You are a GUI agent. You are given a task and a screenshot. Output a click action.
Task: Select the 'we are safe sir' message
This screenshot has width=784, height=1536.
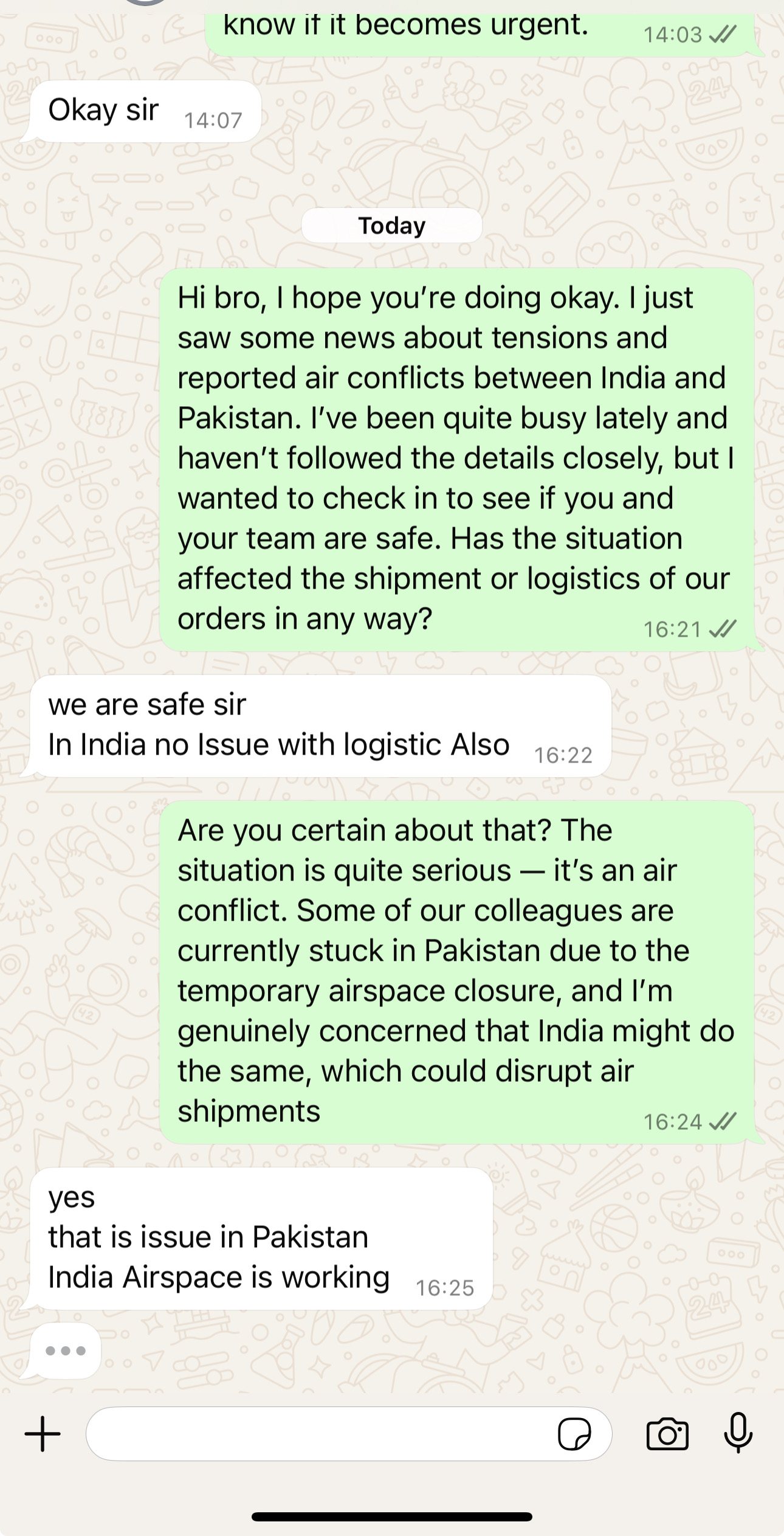tap(320, 726)
